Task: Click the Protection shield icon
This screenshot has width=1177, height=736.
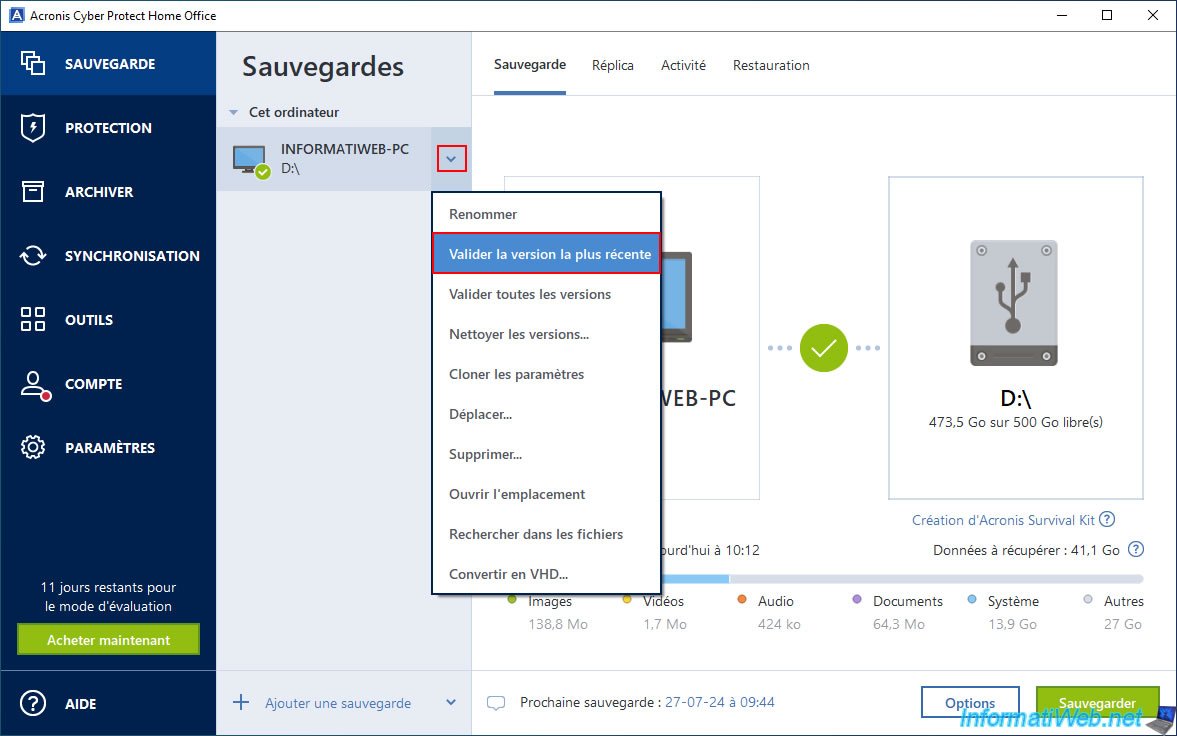Action: pyautogui.click(x=33, y=128)
